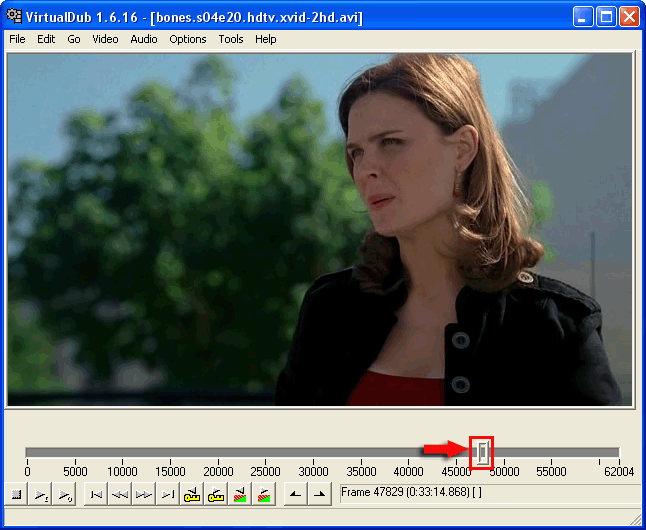
Task: Jump to the start of video
Action: point(96,494)
